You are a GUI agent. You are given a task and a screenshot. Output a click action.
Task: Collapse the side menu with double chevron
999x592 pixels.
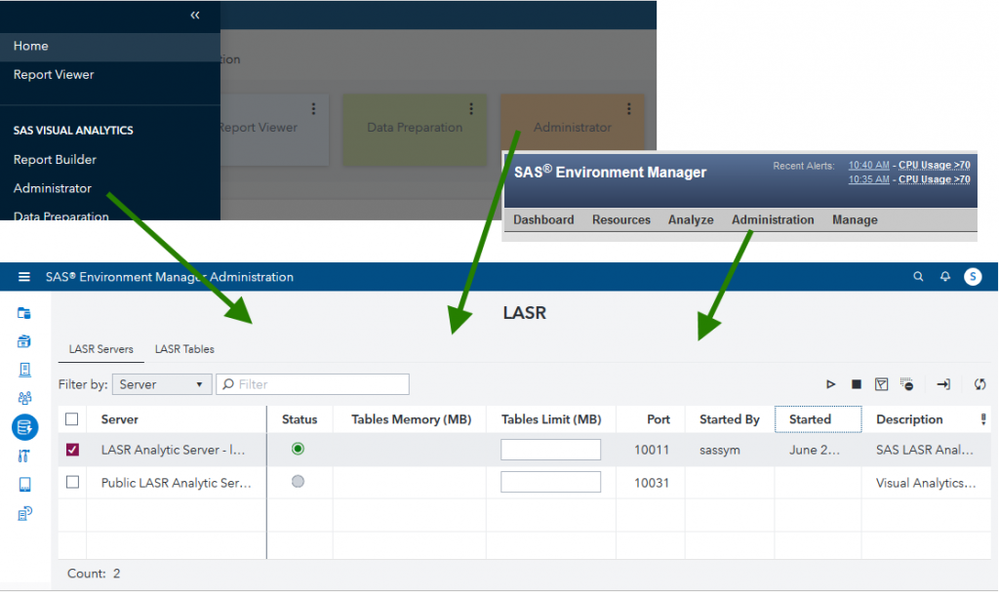[x=195, y=15]
